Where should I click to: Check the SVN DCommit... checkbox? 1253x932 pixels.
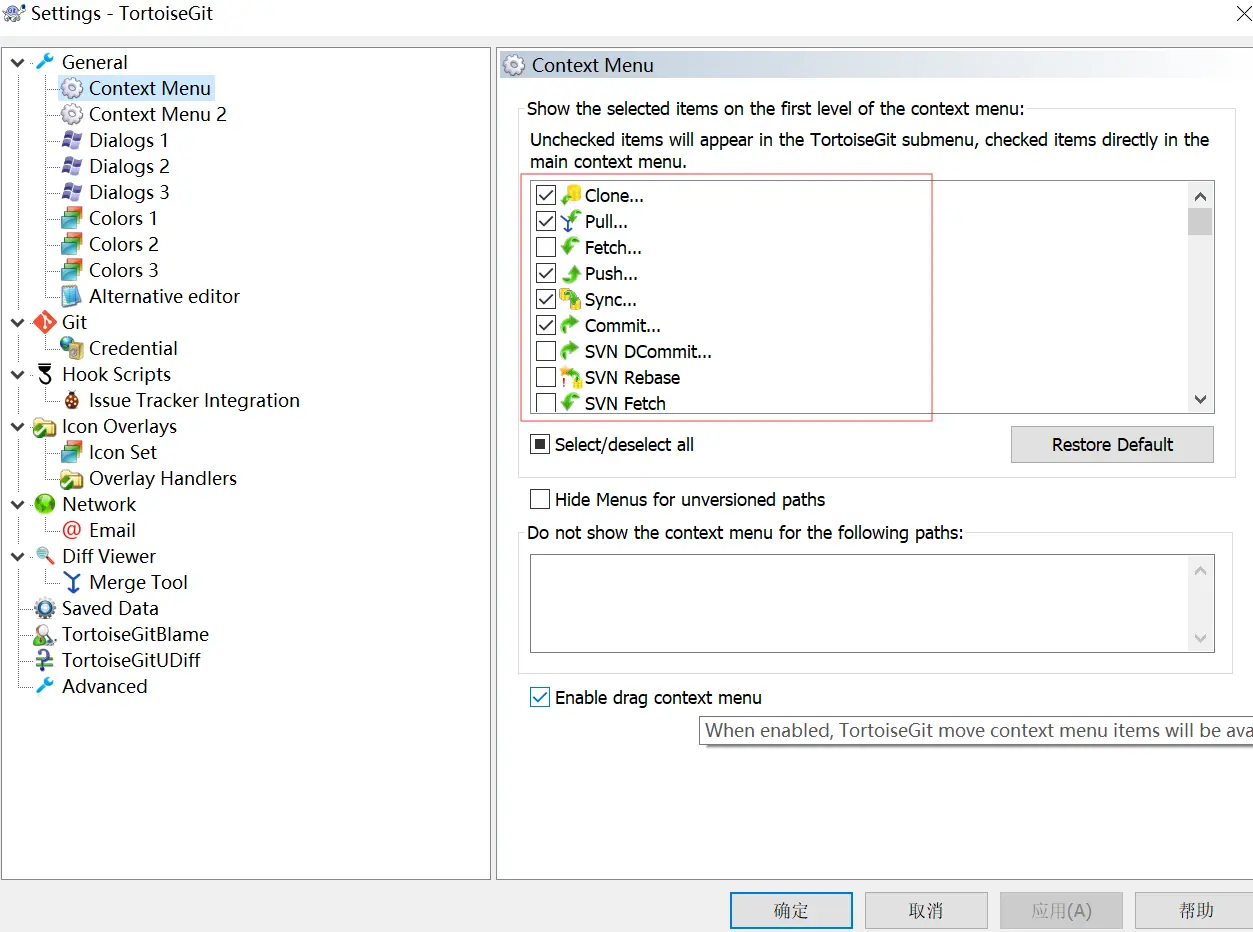point(546,351)
